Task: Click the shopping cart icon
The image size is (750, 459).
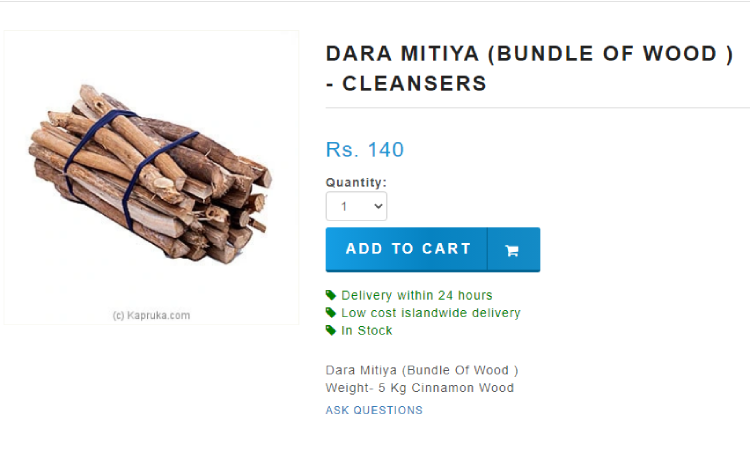Action: point(512,250)
